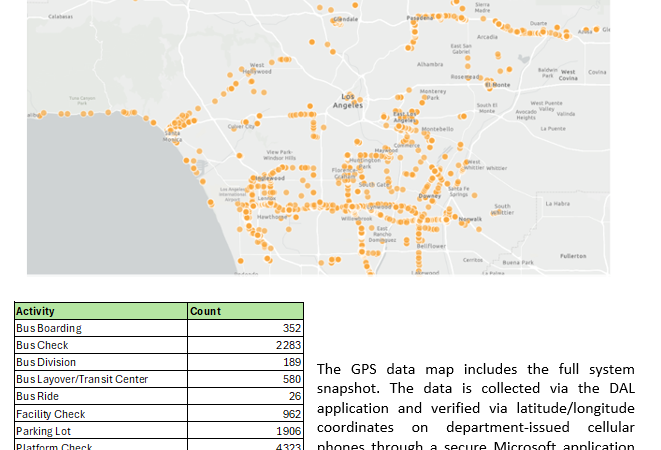Screen dimensions: 661x450
Task: Click the Los Angeles label on map
Action: pos(347,101)
